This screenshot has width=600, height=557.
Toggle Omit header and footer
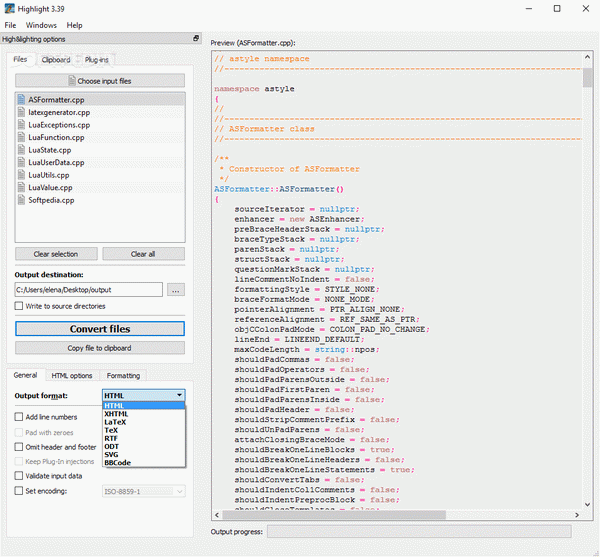[19, 447]
